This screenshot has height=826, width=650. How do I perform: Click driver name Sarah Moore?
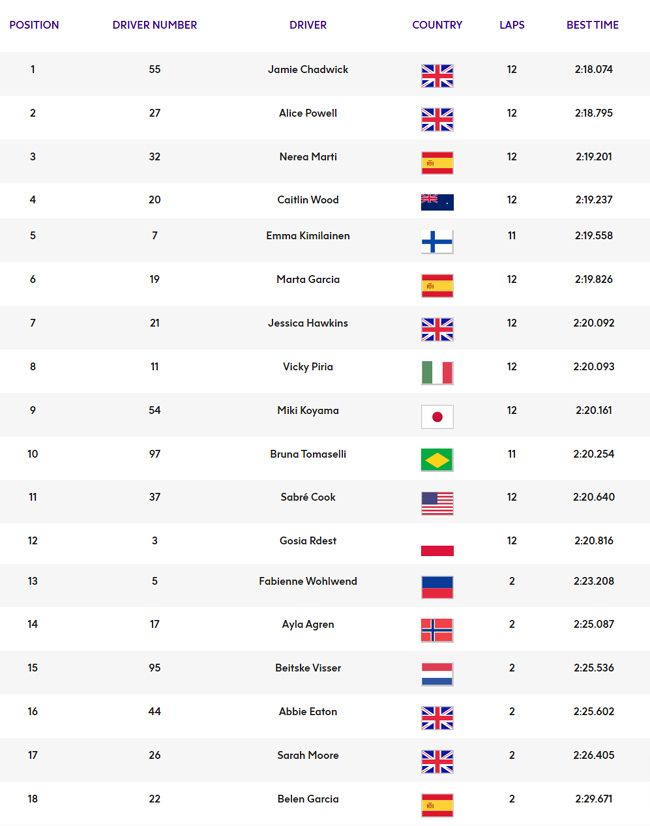coord(308,755)
